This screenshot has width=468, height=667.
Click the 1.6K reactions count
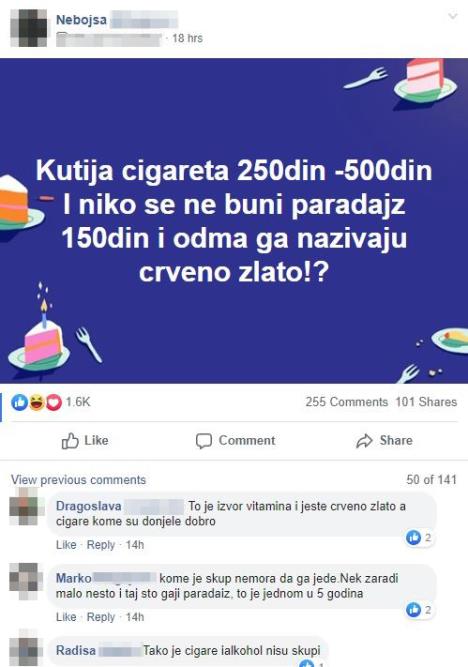[78, 402]
